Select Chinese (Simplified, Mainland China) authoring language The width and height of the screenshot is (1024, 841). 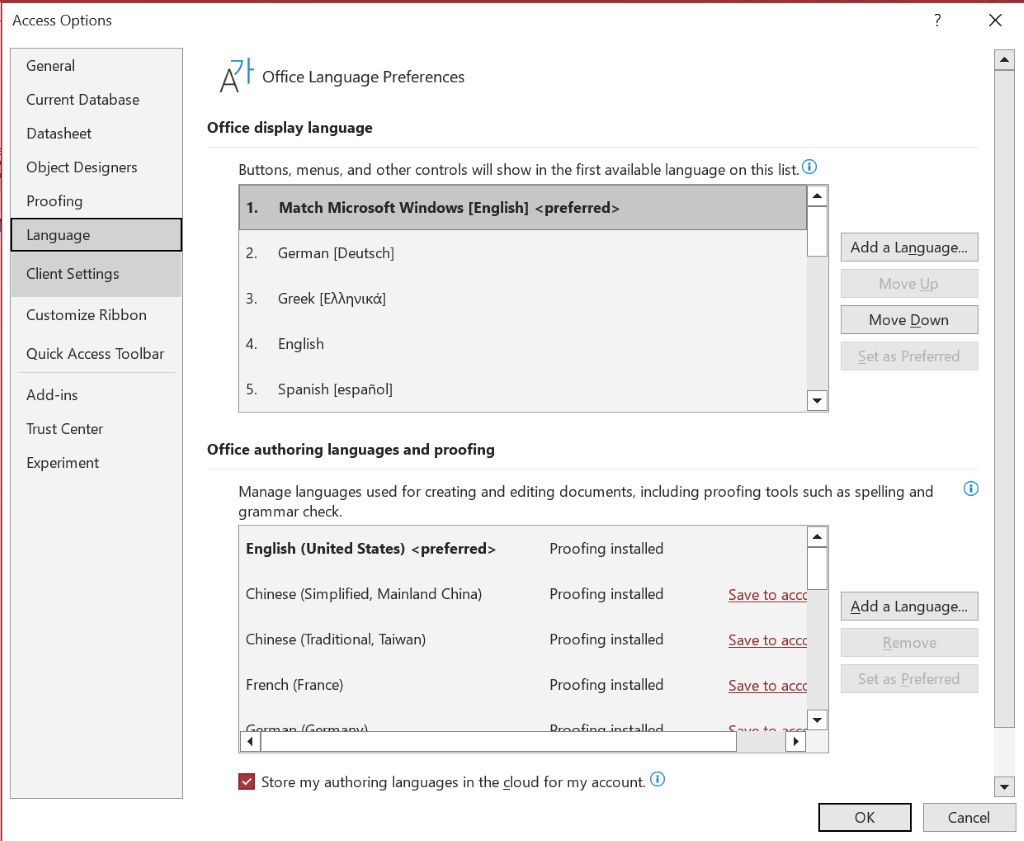523,594
